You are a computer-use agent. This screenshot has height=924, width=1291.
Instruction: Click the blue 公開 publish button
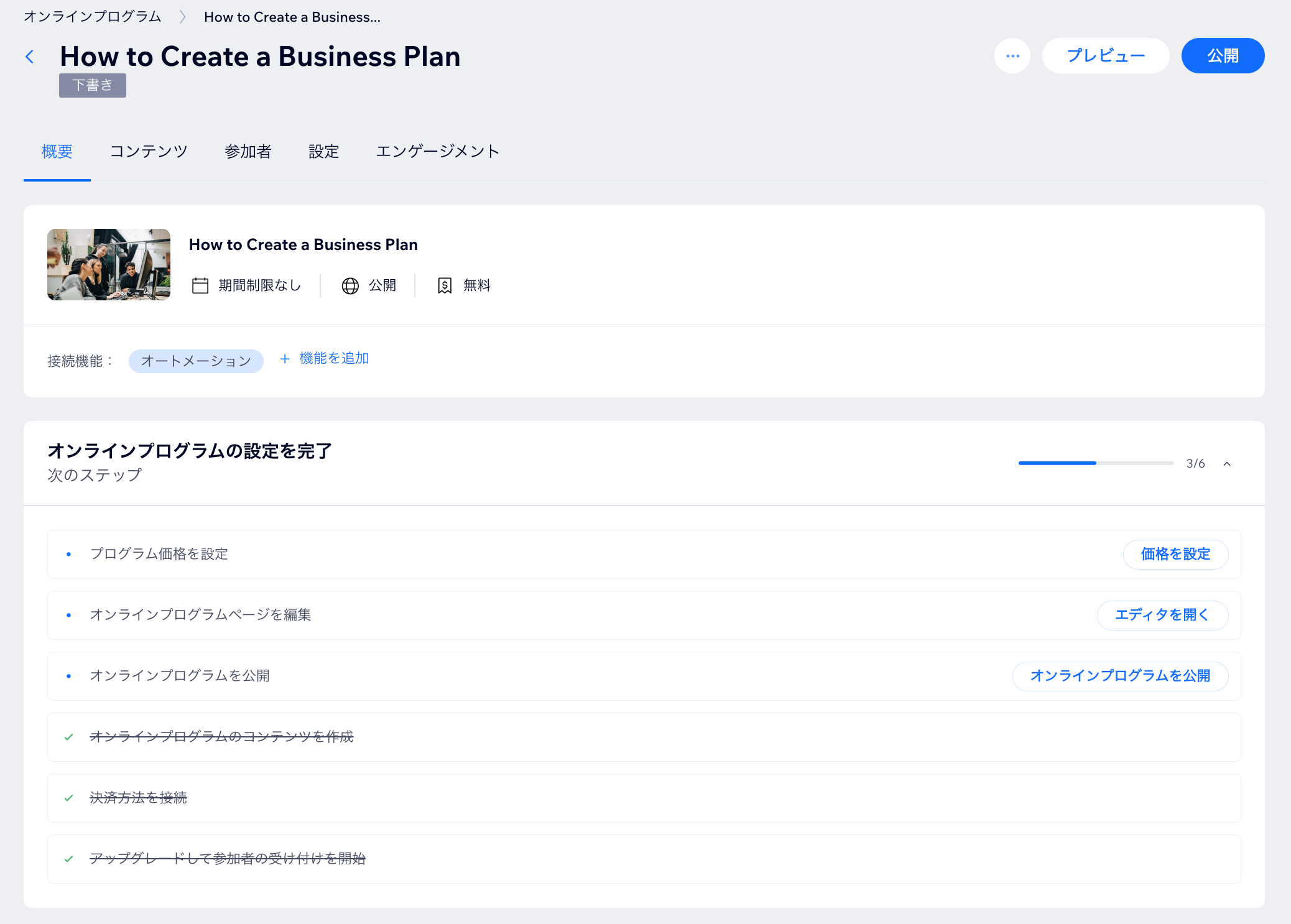(1223, 56)
